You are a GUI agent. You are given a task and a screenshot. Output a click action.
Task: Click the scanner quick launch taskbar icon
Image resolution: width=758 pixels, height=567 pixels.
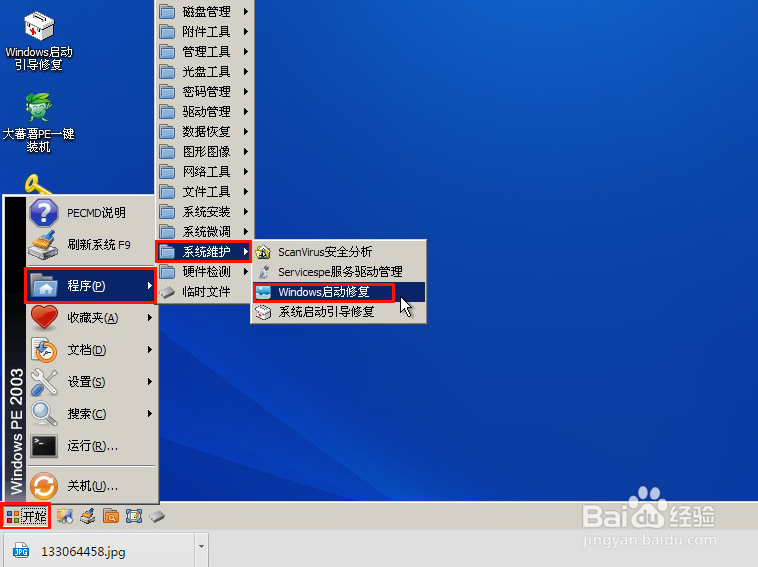coord(88,516)
